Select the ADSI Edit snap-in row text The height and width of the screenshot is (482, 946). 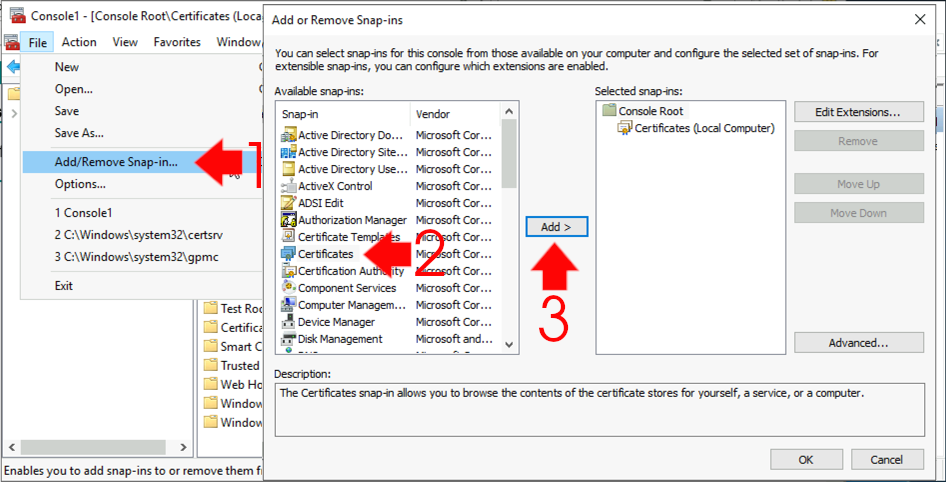[x=321, y=203]
